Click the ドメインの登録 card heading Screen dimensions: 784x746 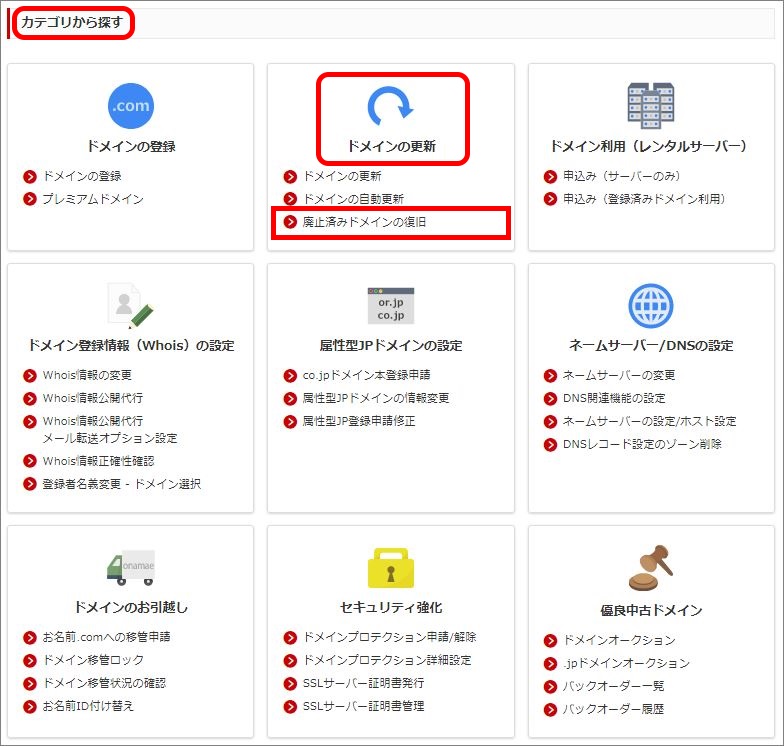pos(131,146)
